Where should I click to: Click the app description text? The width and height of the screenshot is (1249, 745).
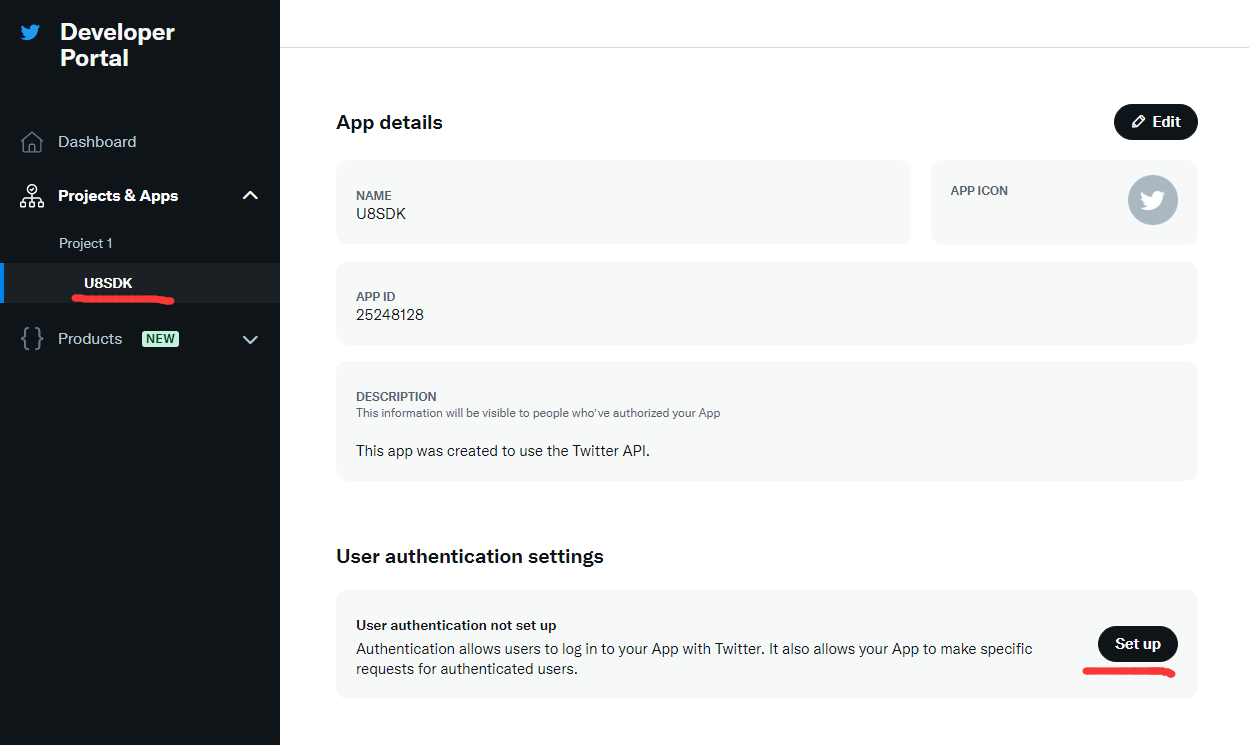click(502, 451)
